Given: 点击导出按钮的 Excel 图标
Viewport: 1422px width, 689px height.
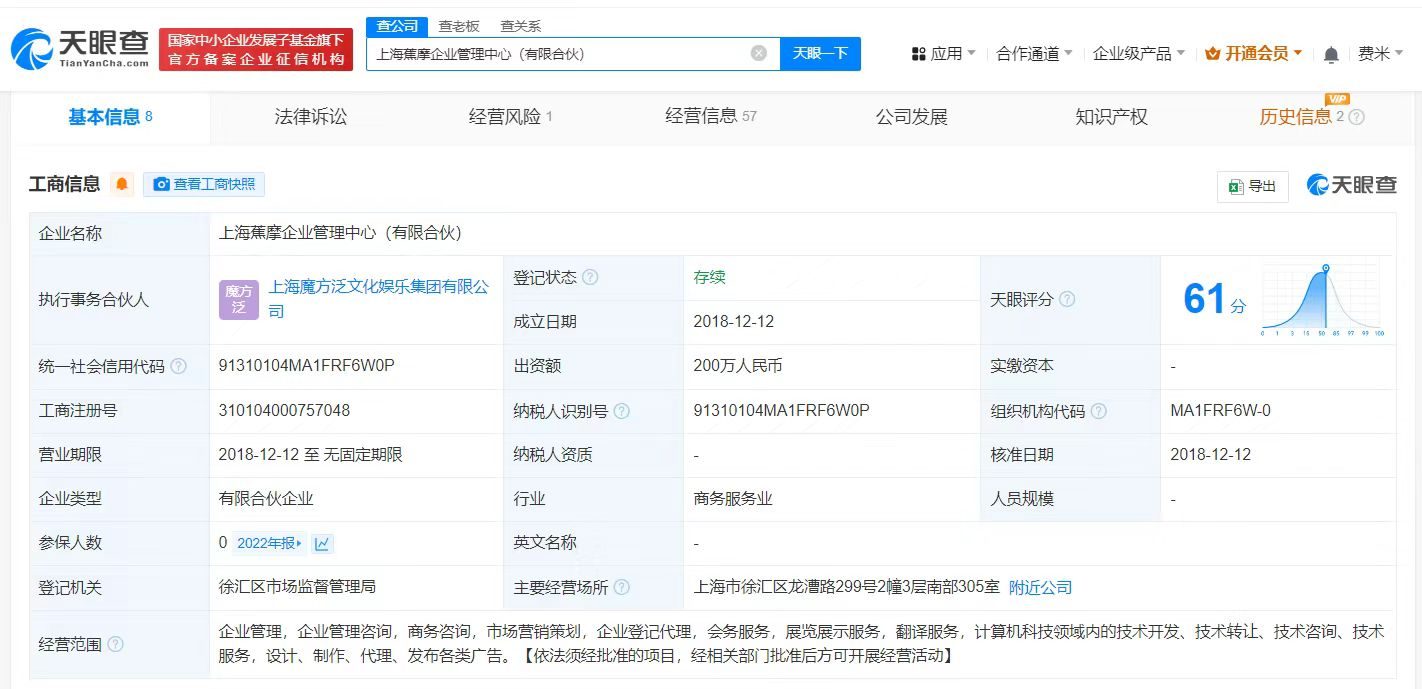Looking at the screenshot, I should (x=1236, y=187).
